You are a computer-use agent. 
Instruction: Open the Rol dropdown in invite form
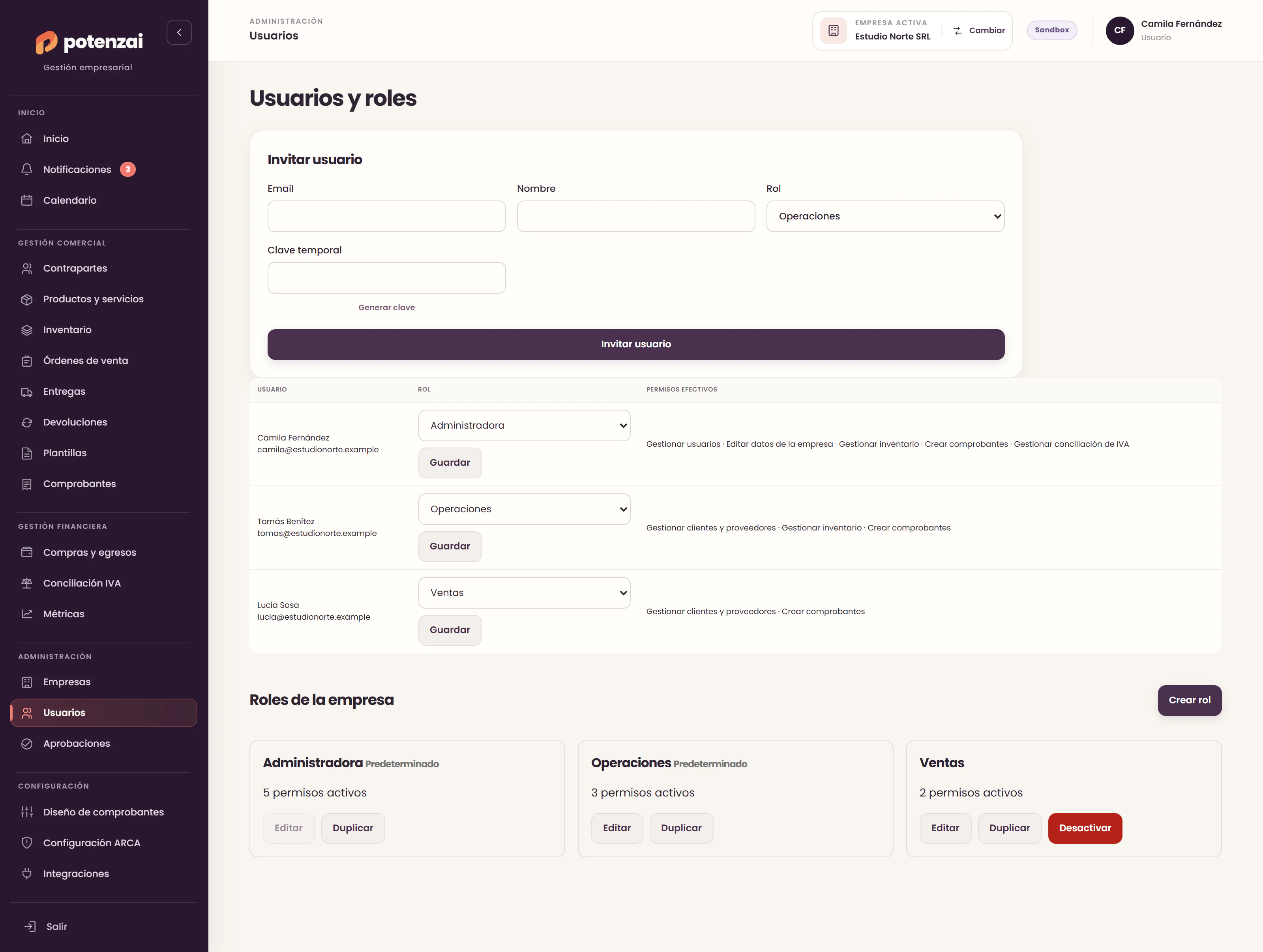click(885, 216)
